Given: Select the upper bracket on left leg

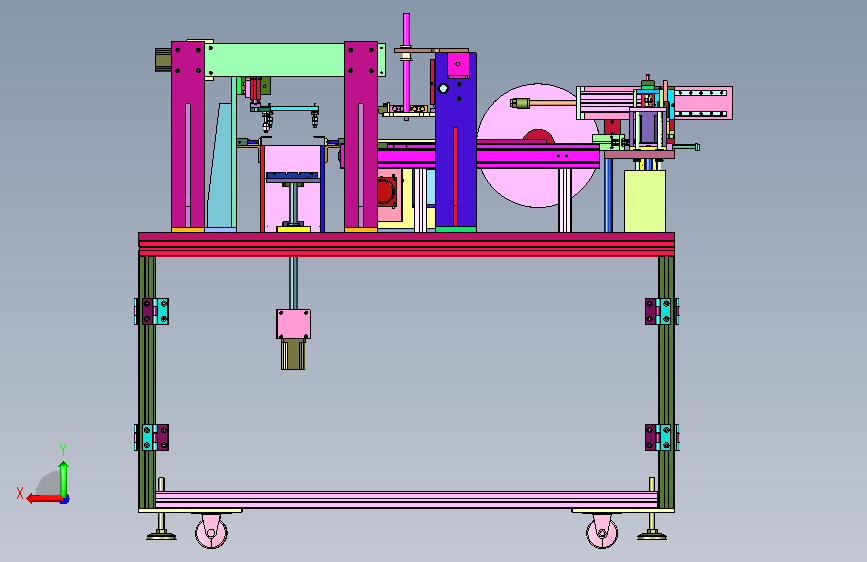Looking at the screenshot, I should coord(152,311).
